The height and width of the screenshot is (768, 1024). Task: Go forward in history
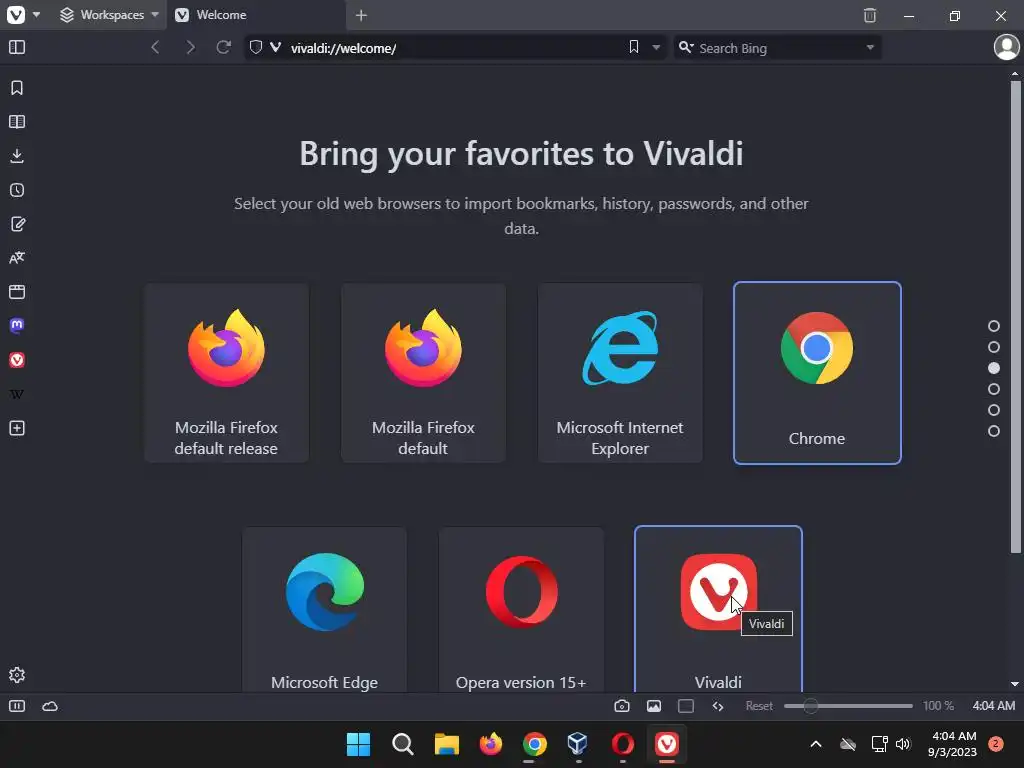point(190,48)
